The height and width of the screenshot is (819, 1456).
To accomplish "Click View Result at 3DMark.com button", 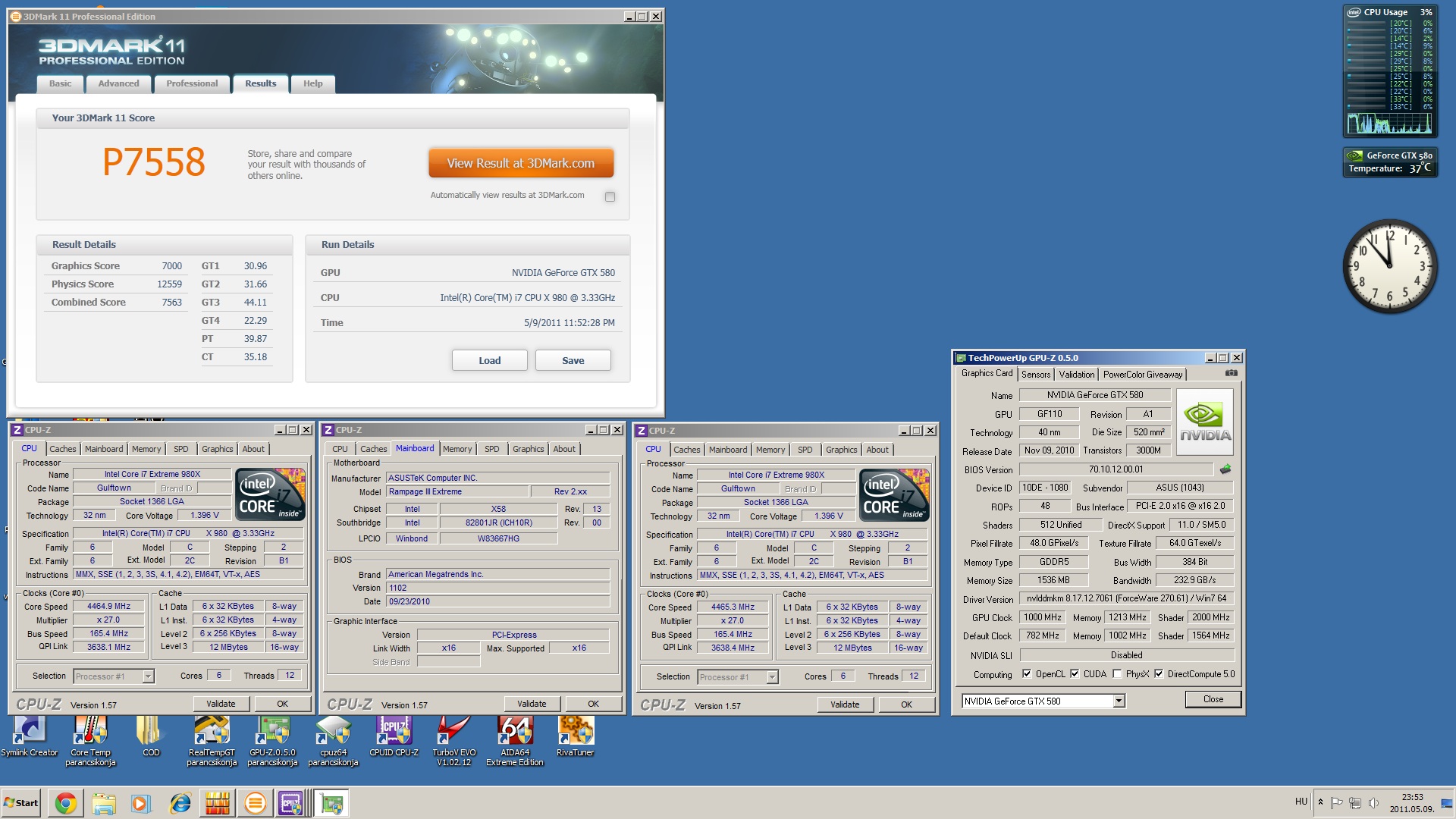I will click(520, 163).
